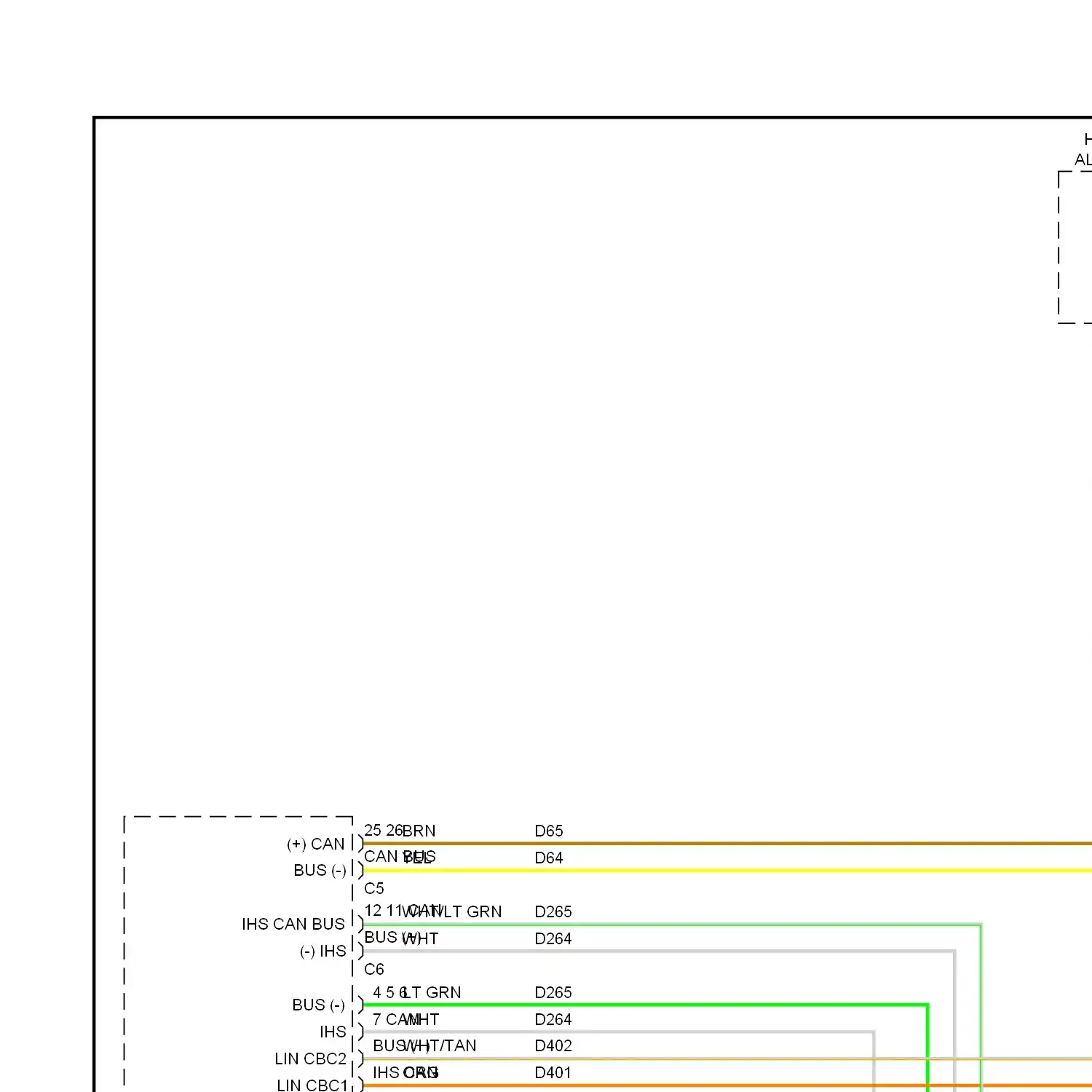Click D265 beside WHT/LT GRN
The width and height of the screenshot is (1092, 1092).
(x=553, y=911)
